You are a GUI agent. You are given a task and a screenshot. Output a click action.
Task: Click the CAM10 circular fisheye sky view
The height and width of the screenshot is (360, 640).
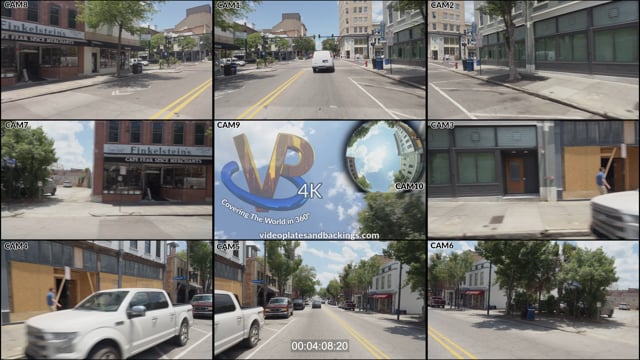tap(384, 156)
